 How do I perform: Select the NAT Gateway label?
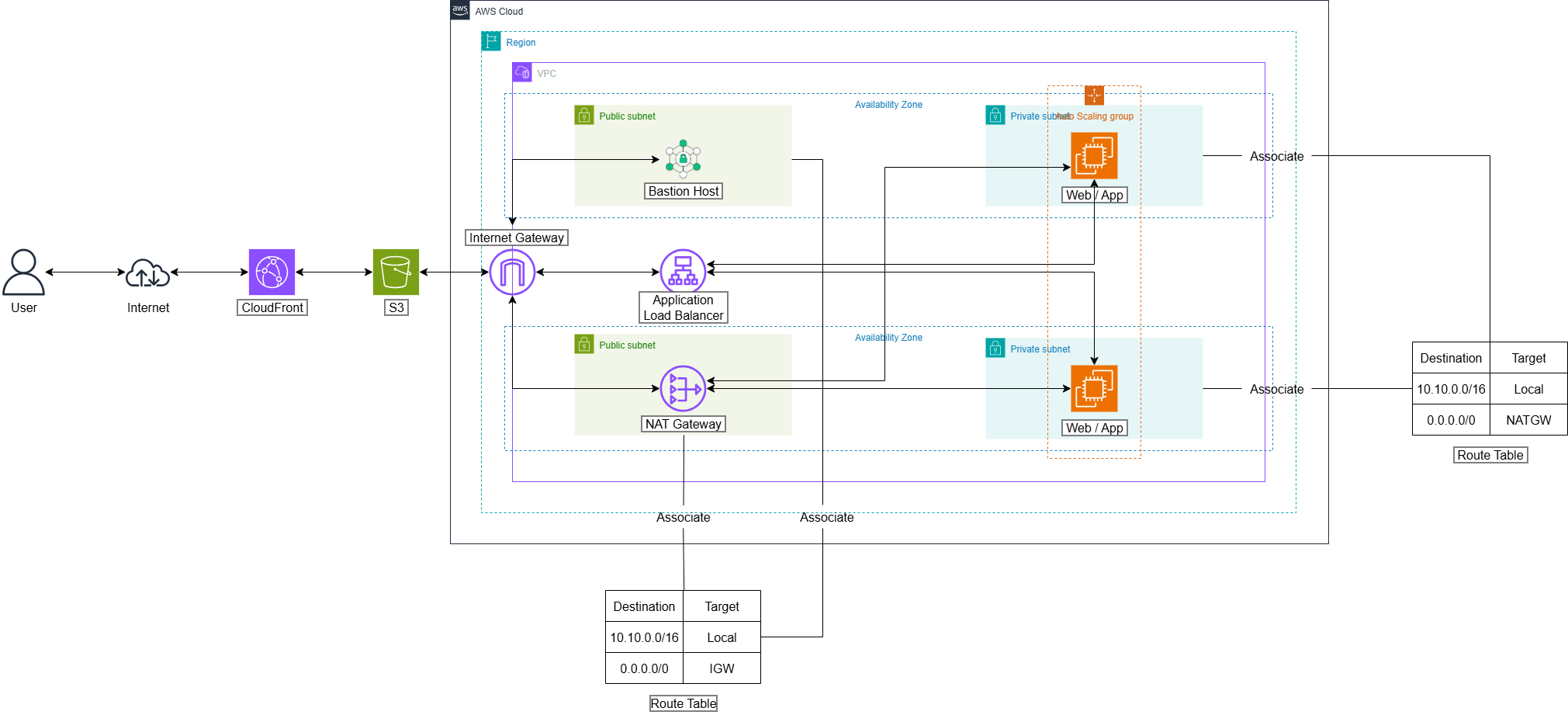684,424
